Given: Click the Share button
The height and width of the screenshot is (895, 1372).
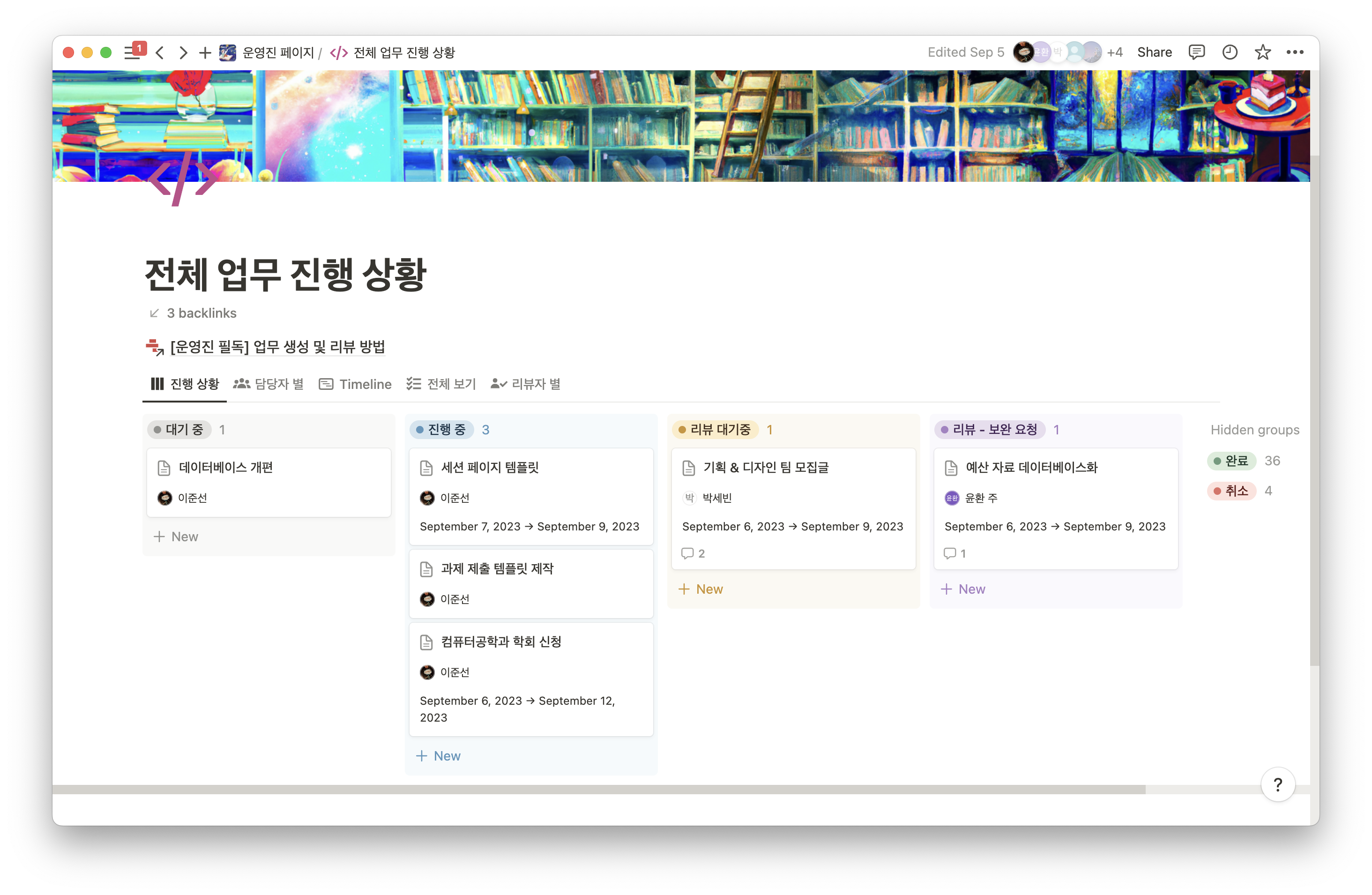Looking at the screenshot, I should click(1154, 52).
